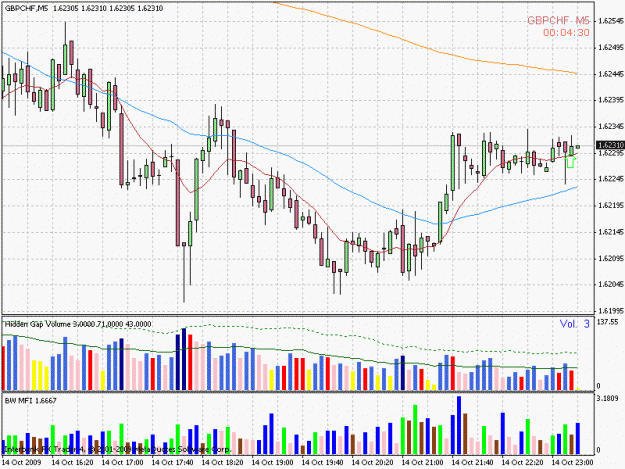Click the 1.62445 price axis label
Viewport: 625px width, 469px height.
coord(611,74)
